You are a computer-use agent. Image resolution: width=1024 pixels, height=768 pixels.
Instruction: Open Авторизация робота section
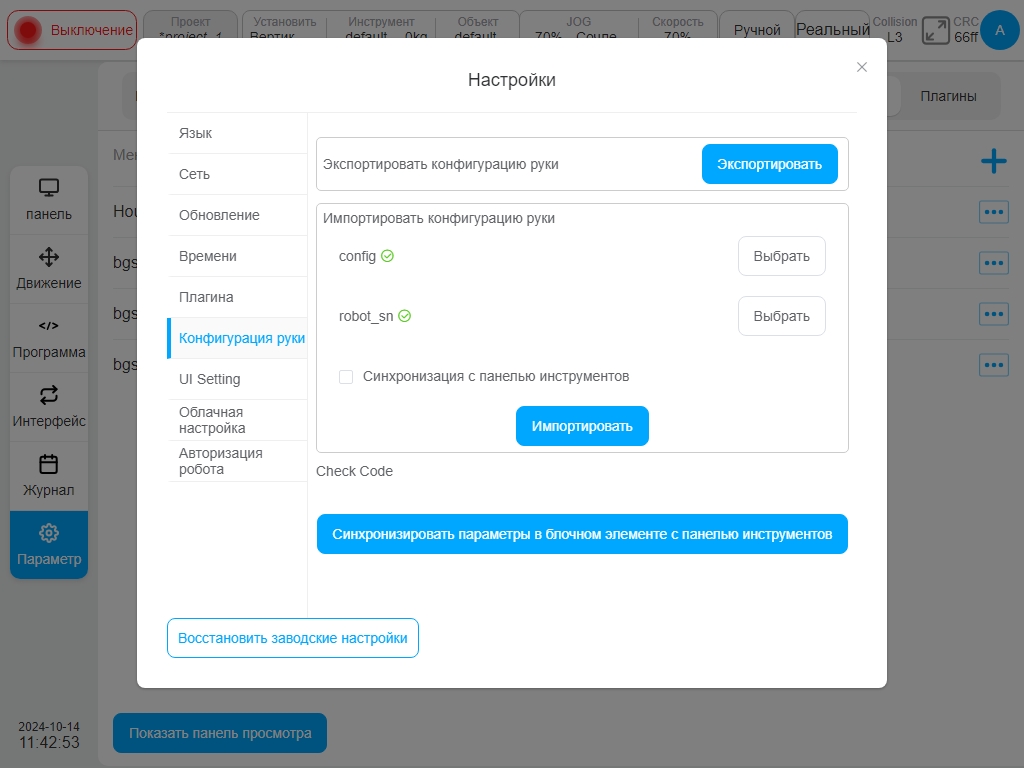237,461
